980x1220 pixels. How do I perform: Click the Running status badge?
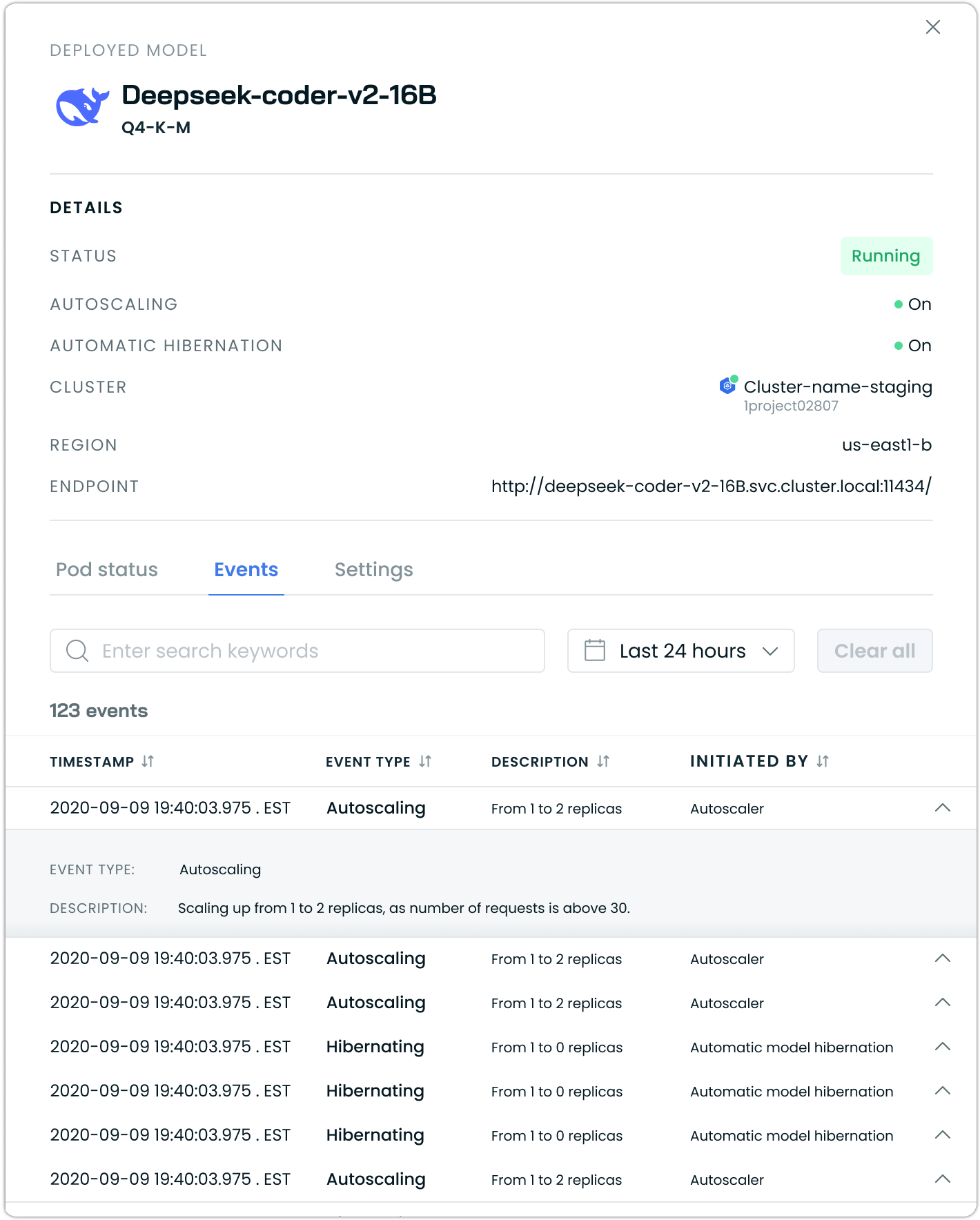click(x=886, y=256)
